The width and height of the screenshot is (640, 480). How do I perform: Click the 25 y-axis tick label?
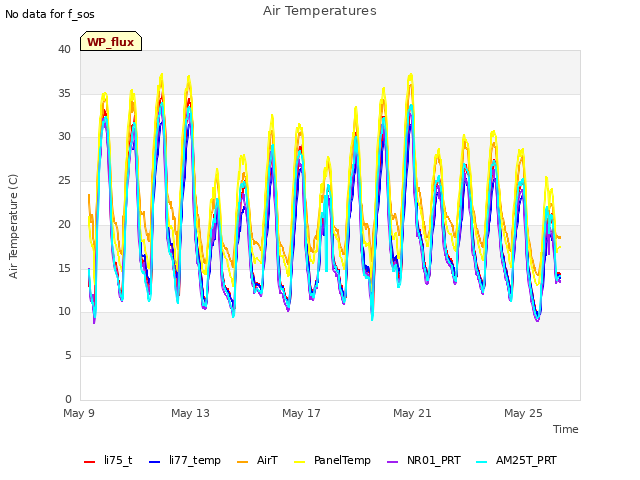click(64, 180)
